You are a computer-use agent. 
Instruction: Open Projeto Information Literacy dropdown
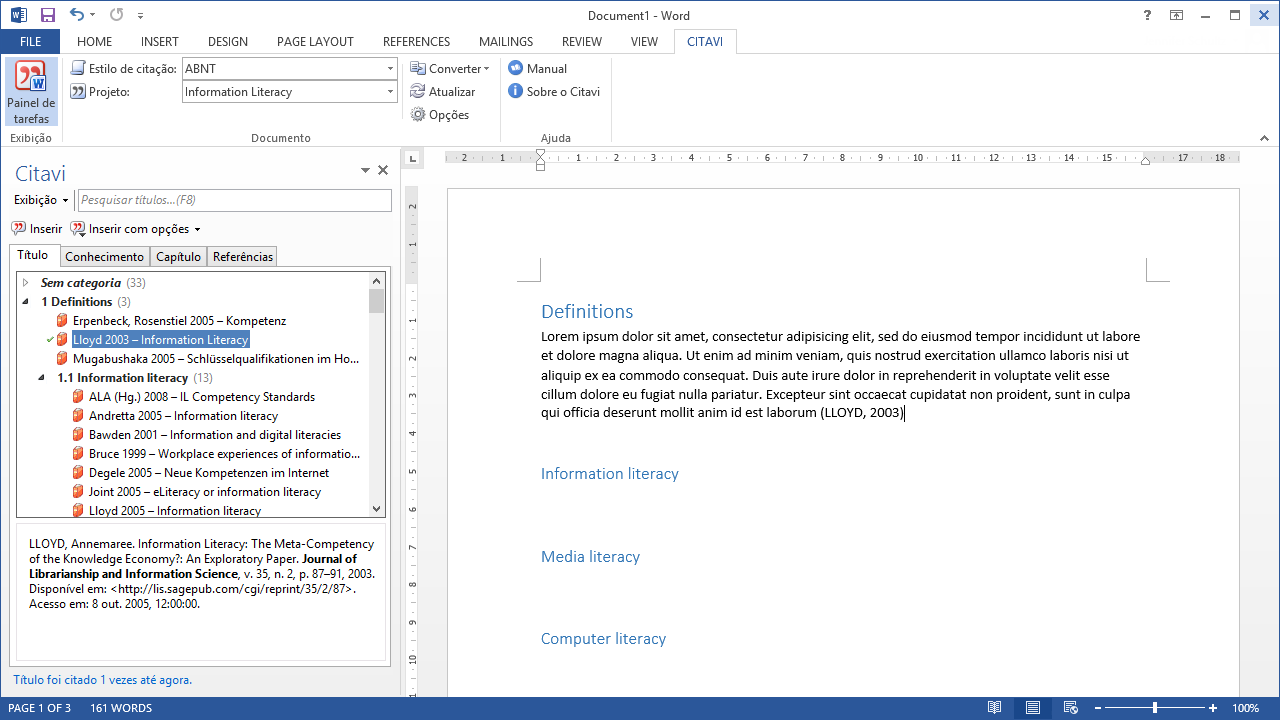[390, 92]
